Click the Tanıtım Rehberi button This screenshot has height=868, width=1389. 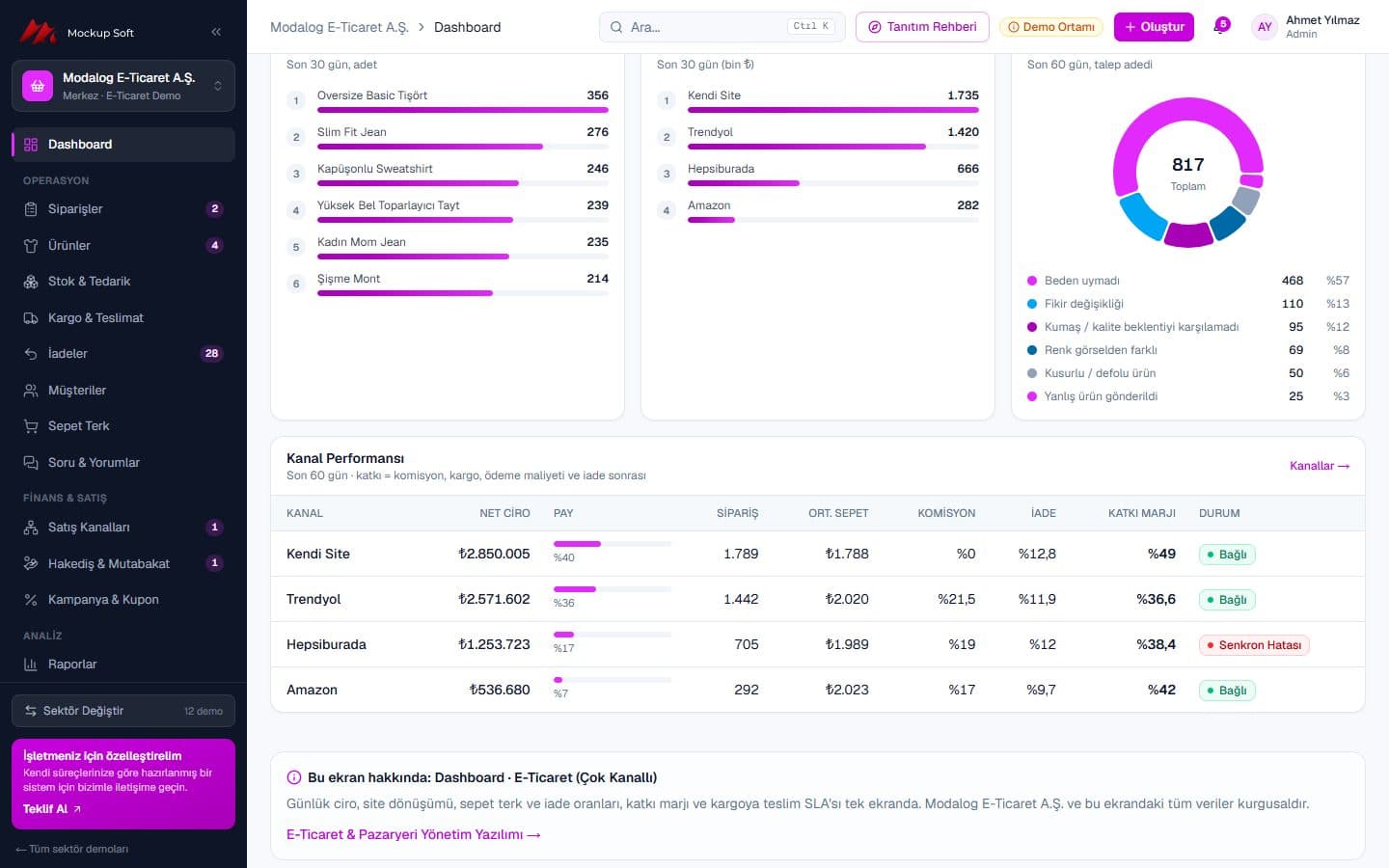(x=922, y=27)
